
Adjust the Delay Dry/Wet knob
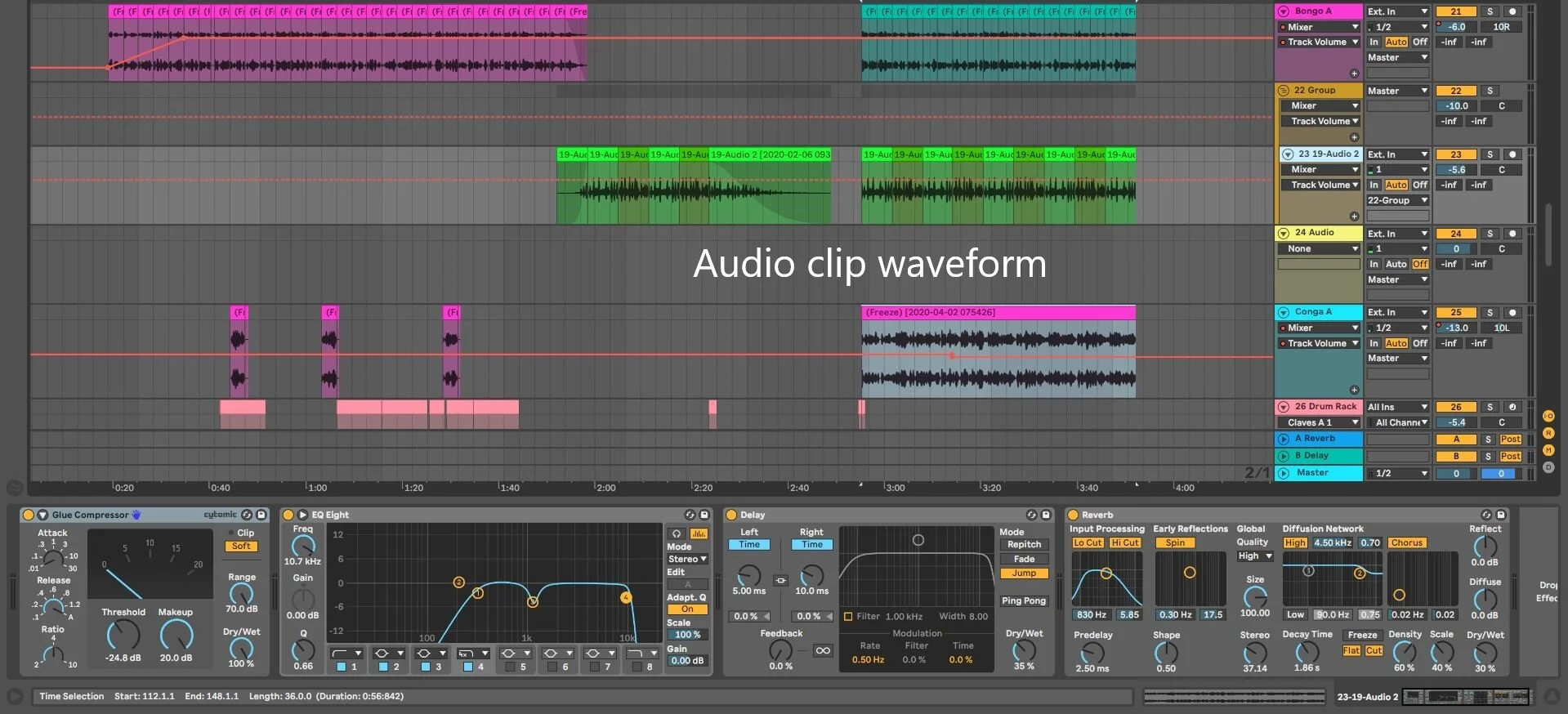tap(1024, 650)
